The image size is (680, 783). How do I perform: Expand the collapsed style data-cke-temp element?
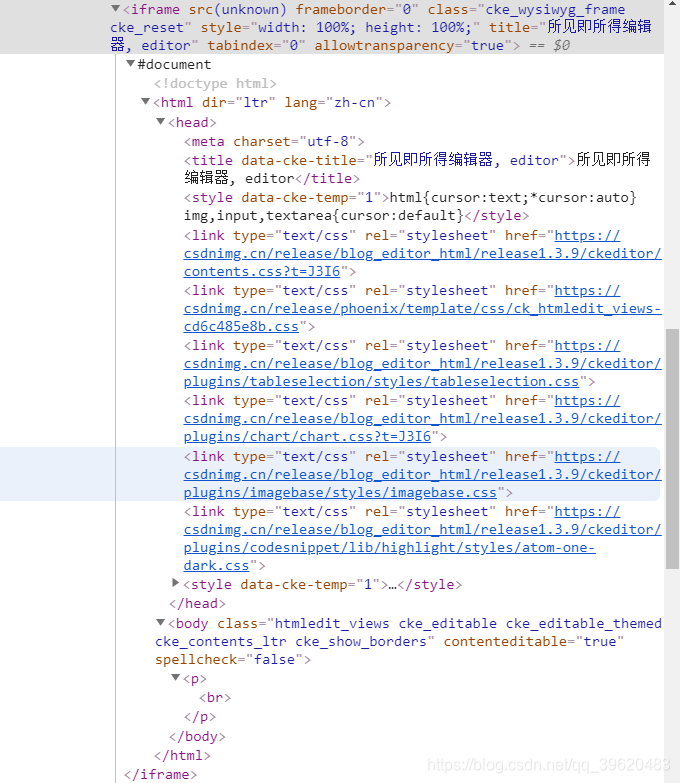coord(175,582)
